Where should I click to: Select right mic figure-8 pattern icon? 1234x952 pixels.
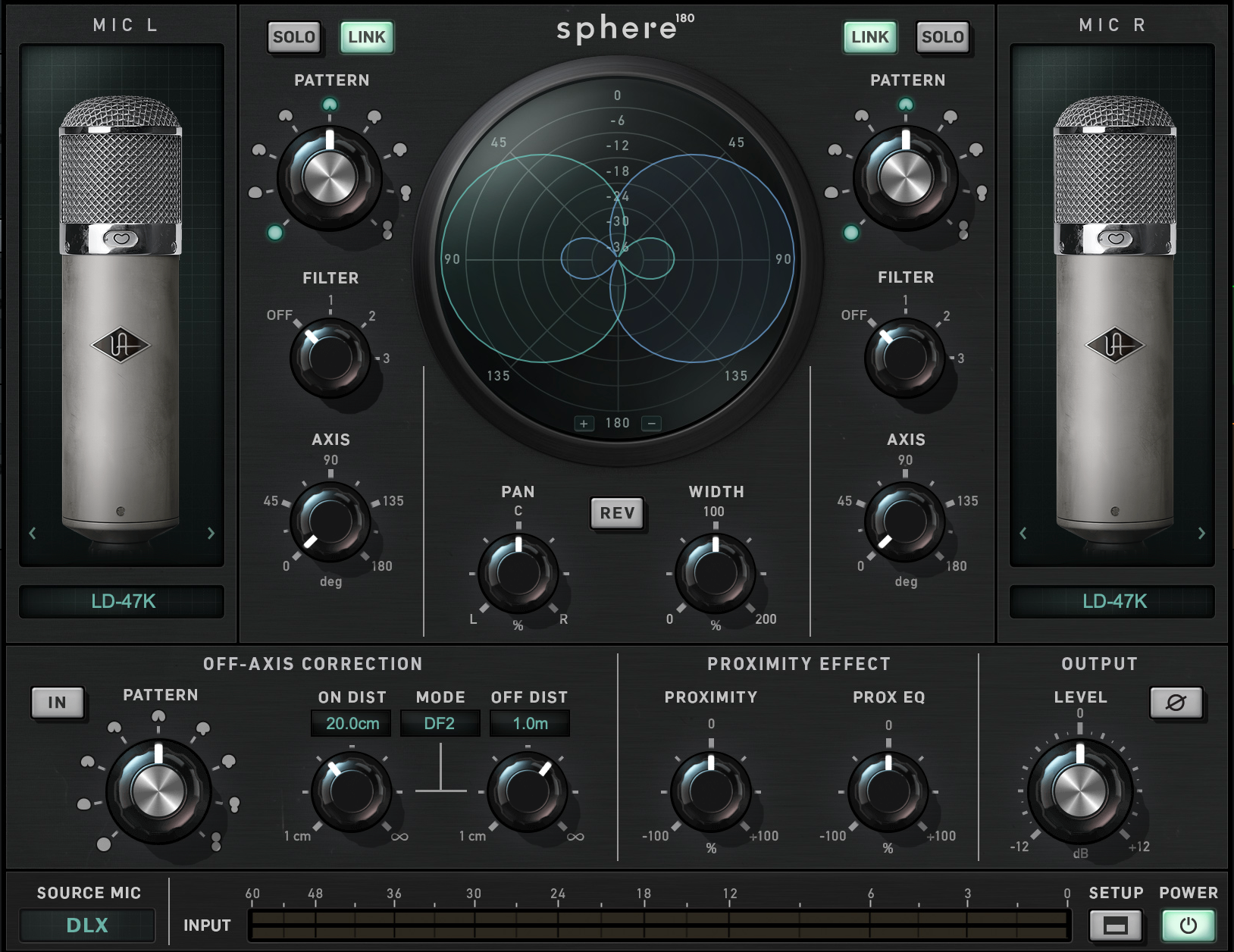click(x=963, y=229)
